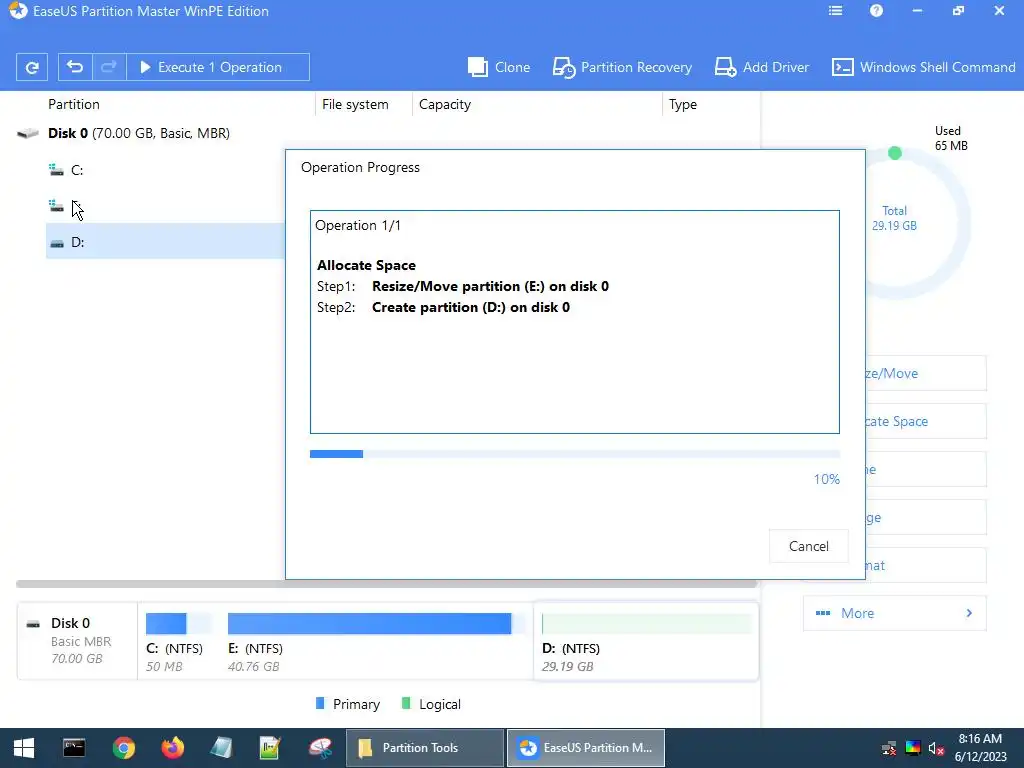Click the File system column header
The width and height of the screenshot is (1024, 768).
click(x=355, y=104)
